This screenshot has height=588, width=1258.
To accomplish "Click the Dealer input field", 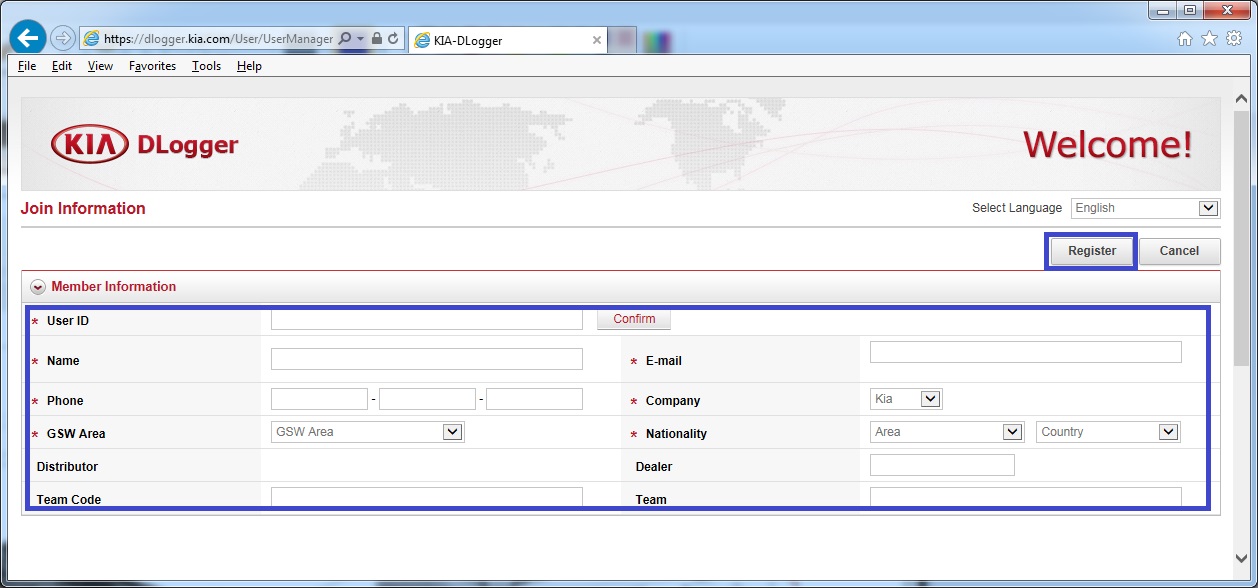I will click(942, 465).
